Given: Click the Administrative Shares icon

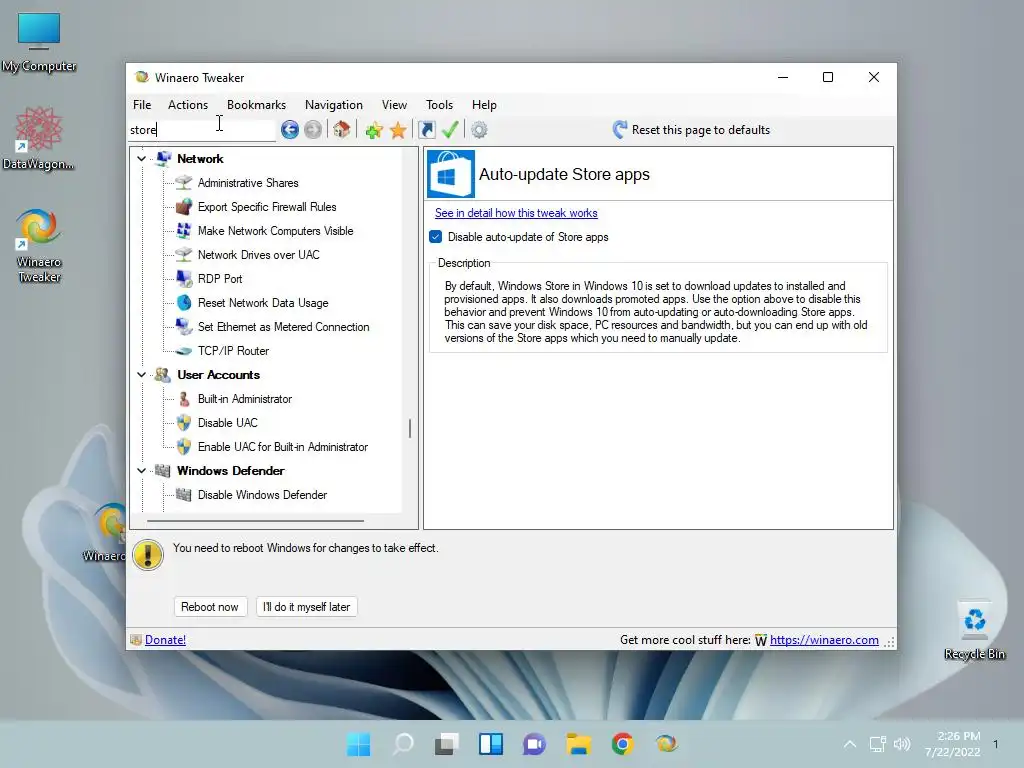Looking at the screenshot, I should (x=184, y=183).
